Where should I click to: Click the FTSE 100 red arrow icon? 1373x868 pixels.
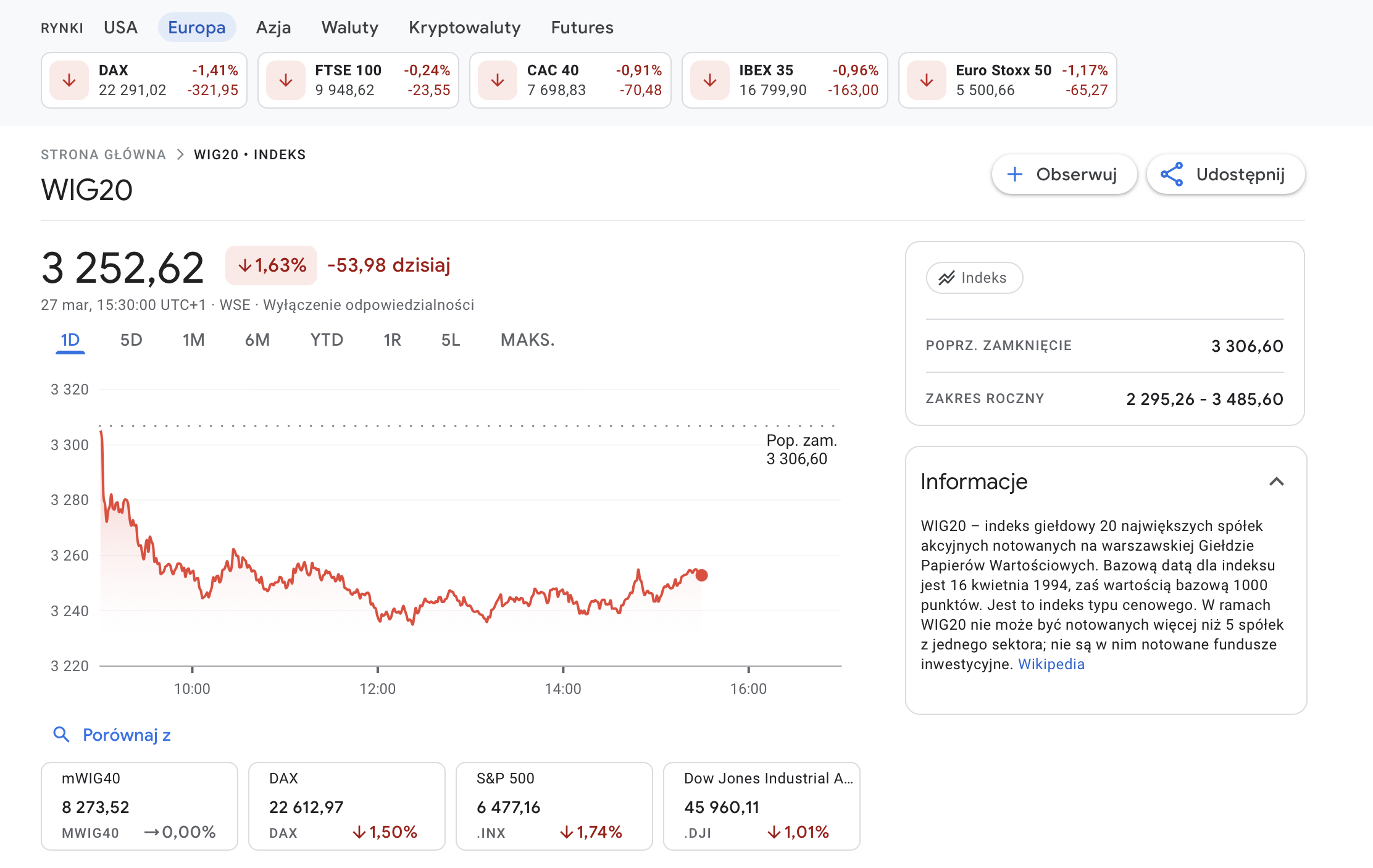286,80
